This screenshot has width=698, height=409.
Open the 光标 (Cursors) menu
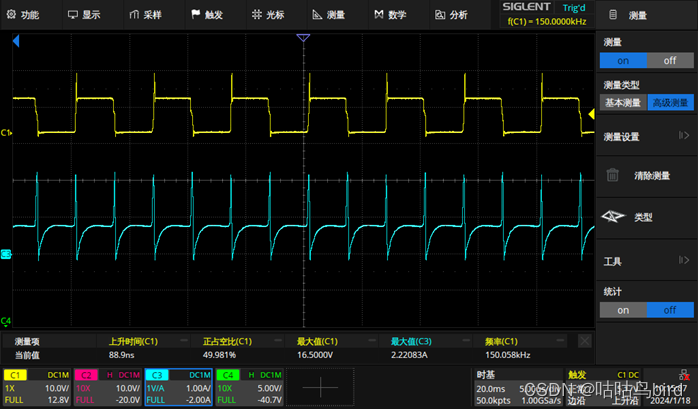tap(268, 15)
